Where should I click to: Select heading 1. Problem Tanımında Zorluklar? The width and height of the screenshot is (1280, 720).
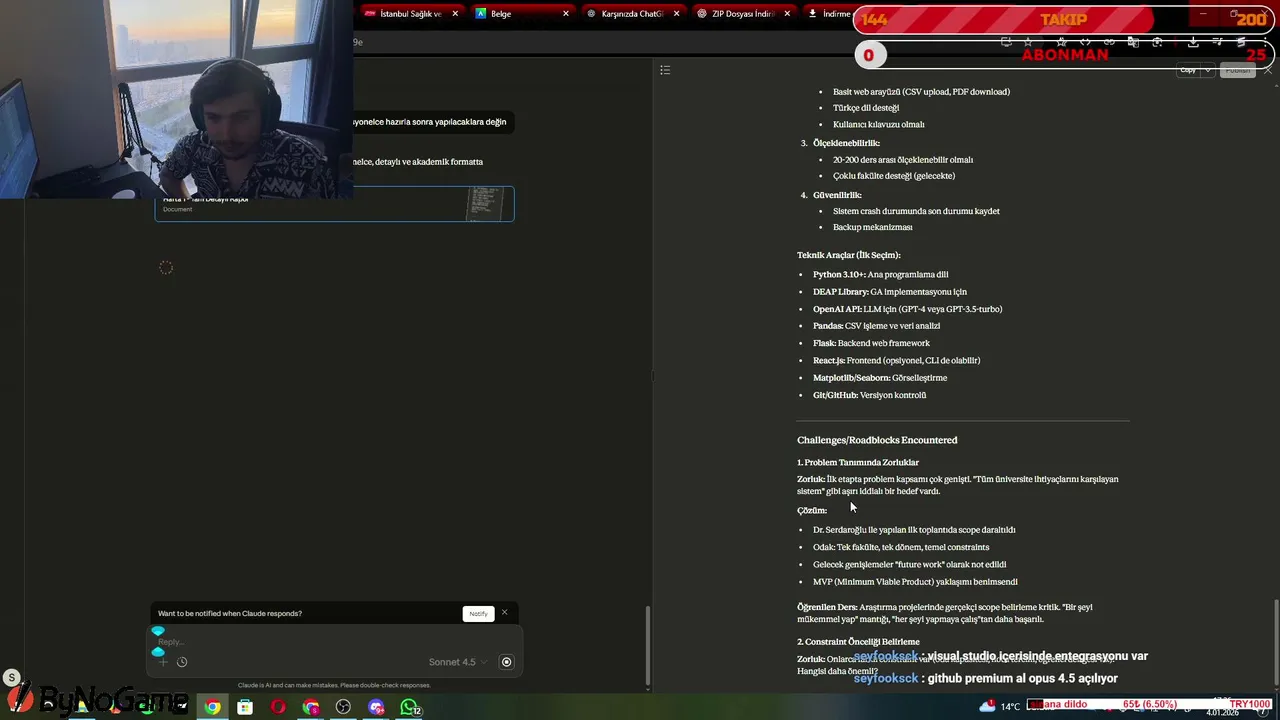point(858,462)
